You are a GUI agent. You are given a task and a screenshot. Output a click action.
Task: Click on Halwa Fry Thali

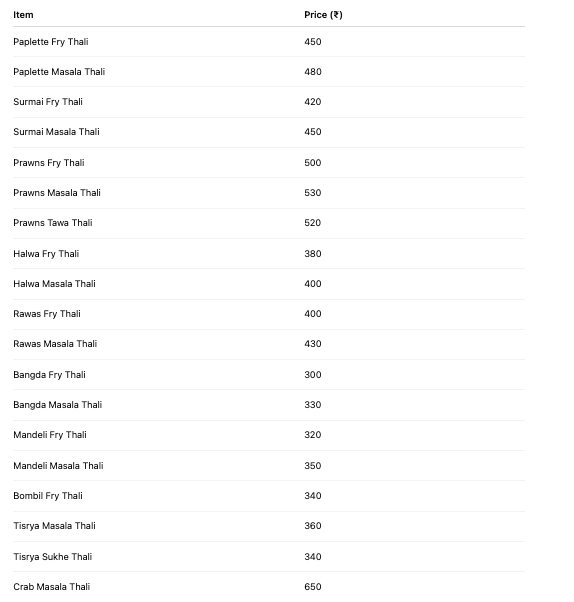46,254
